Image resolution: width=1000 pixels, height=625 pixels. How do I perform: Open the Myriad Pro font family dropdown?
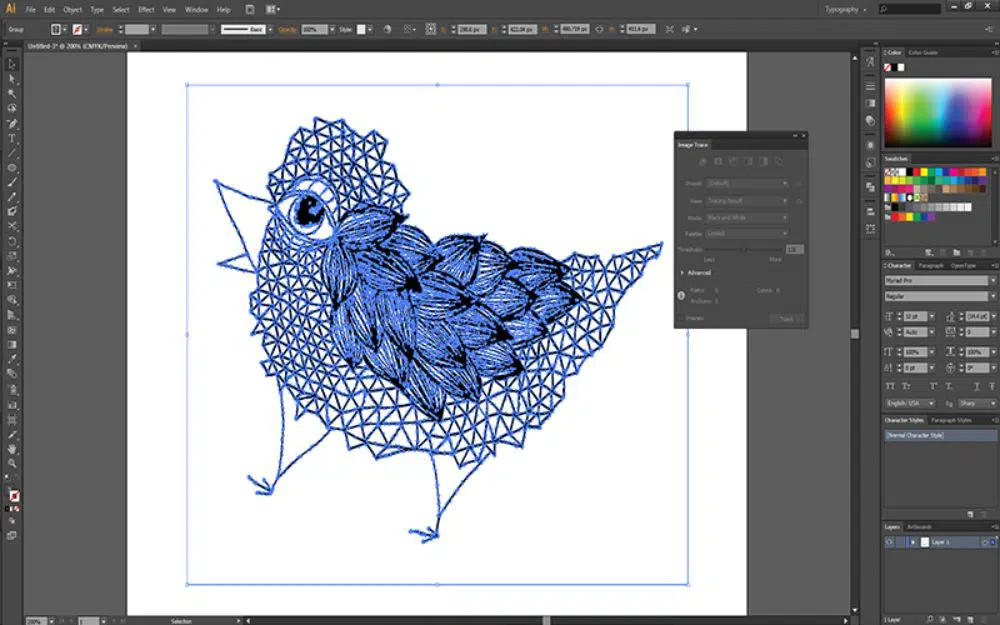click(x=938, y=281)
